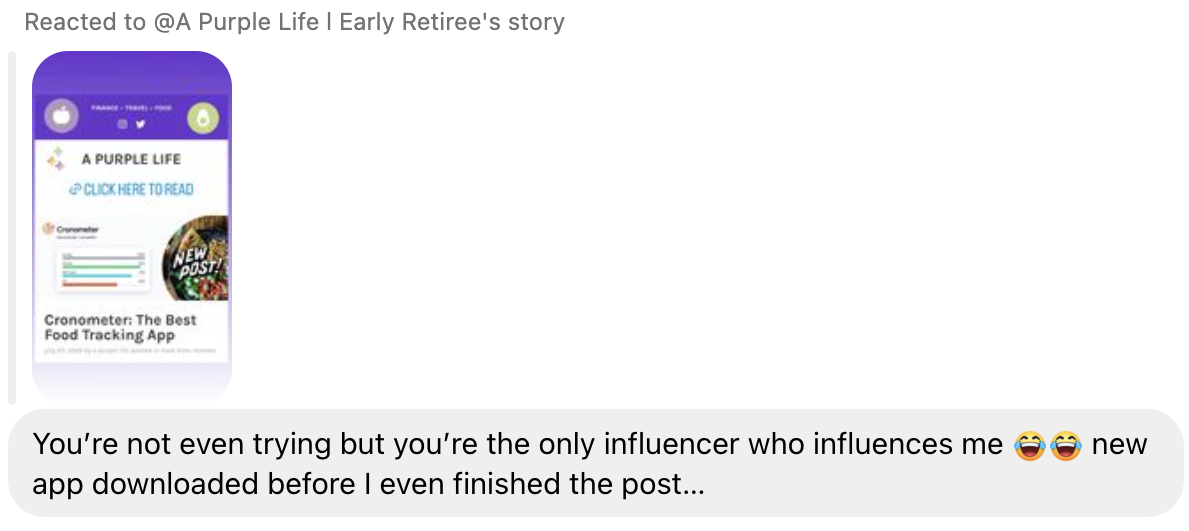Image resolution: width=1189 pixels, height=531 pixels.
Task: Click the Twitter bird icon in story
Action: (x=140, y=124)
